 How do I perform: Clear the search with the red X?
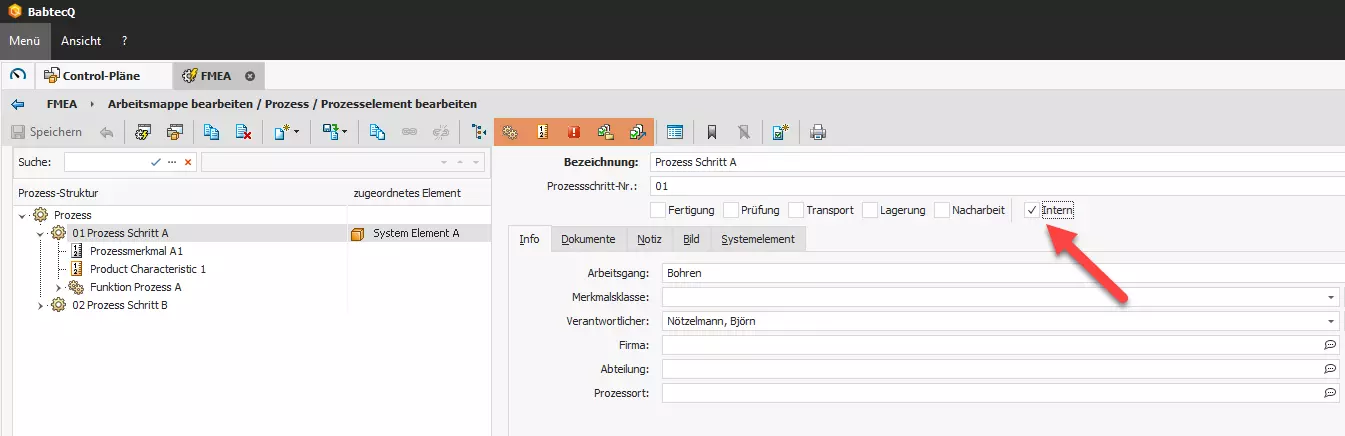(x=188, y=162)
